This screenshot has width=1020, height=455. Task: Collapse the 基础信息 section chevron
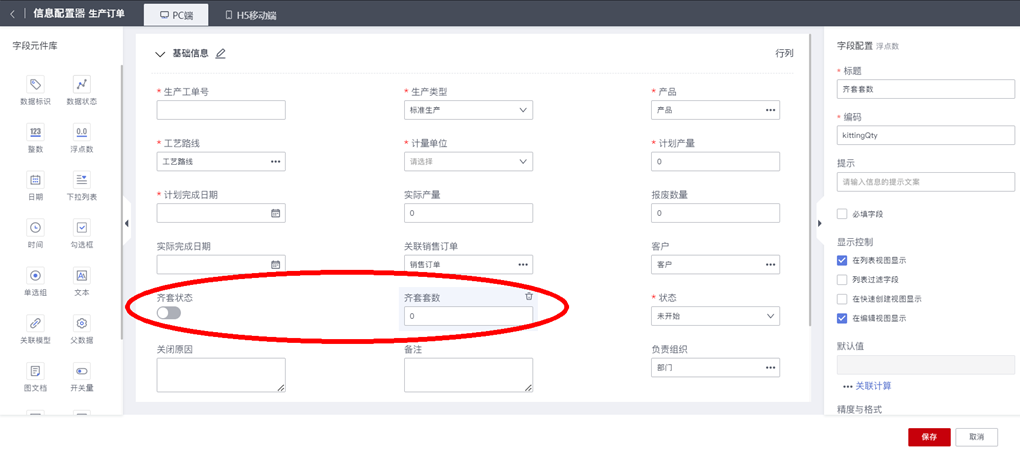pyautogui.click(x=161, y=54)
